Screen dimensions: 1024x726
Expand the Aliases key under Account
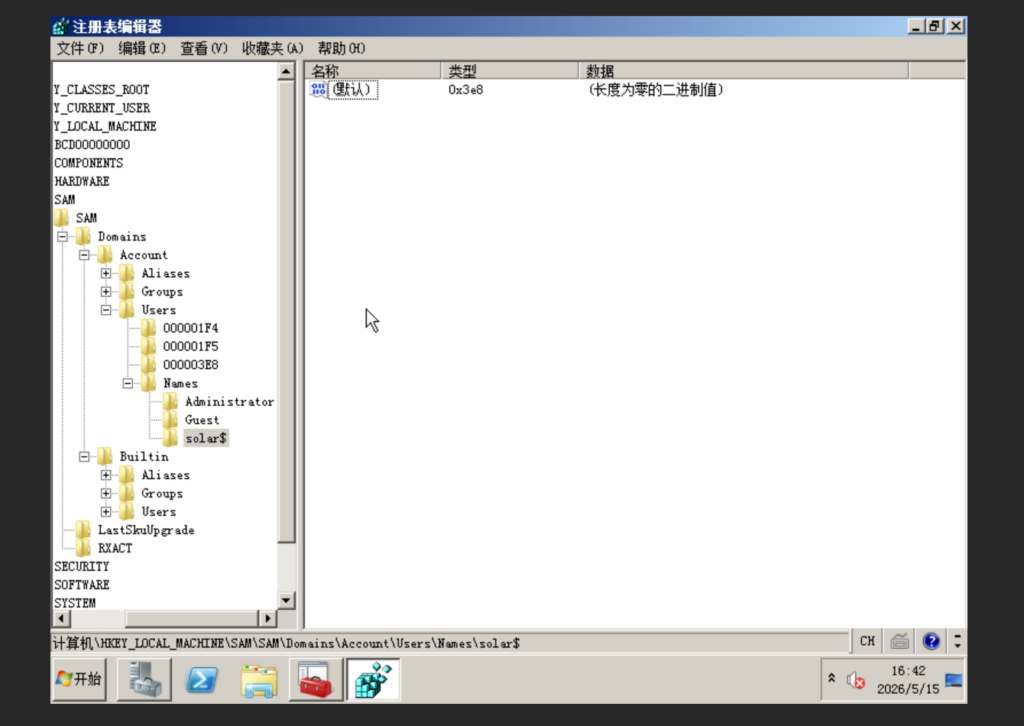[106, 274]
